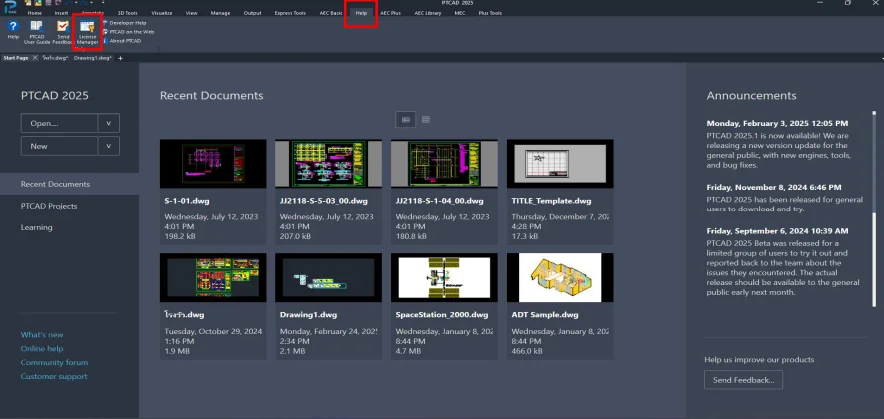Open Developer Help
This screenshot has width=884, height=419.
[125, 23]
